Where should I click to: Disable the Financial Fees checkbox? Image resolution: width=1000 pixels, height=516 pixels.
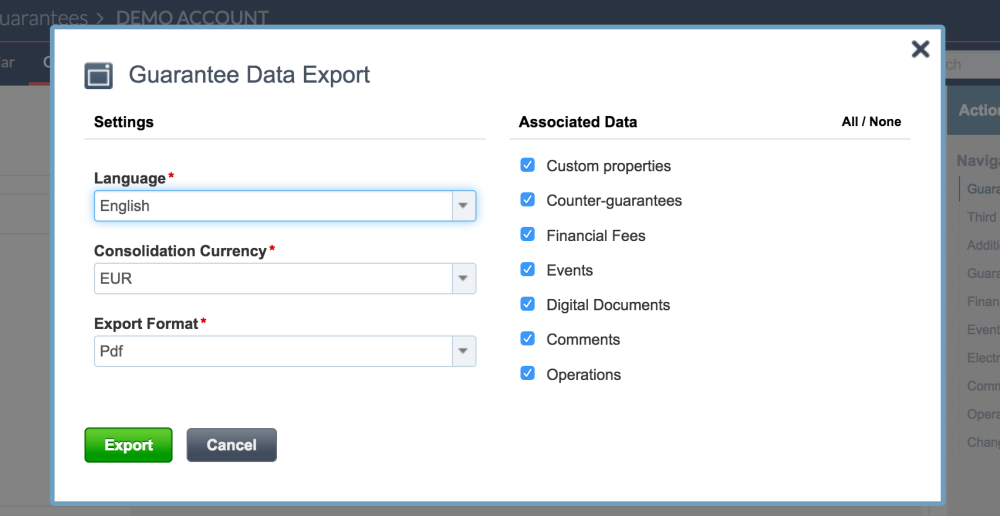tap(527, 234)
